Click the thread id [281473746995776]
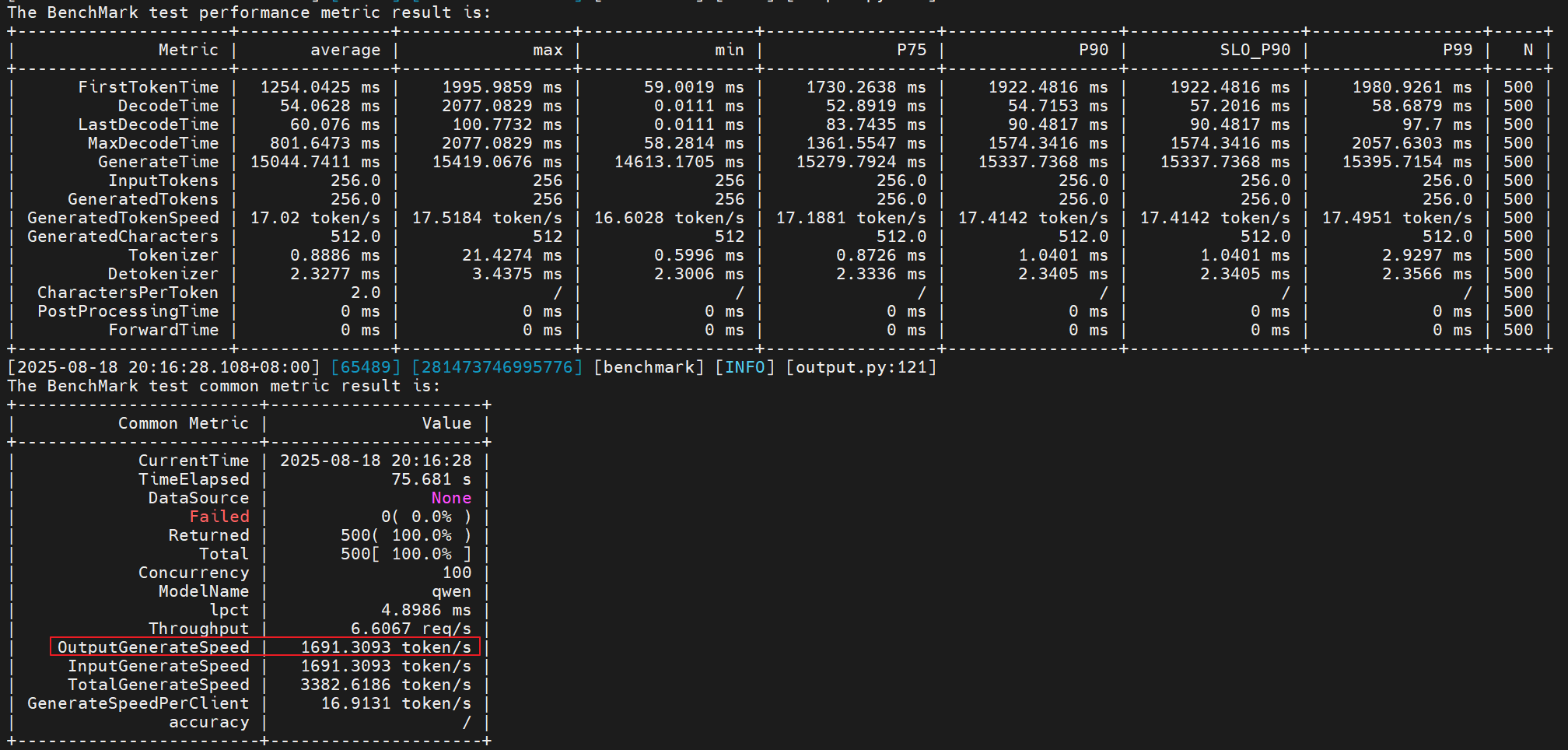 (x=497, y=367)
